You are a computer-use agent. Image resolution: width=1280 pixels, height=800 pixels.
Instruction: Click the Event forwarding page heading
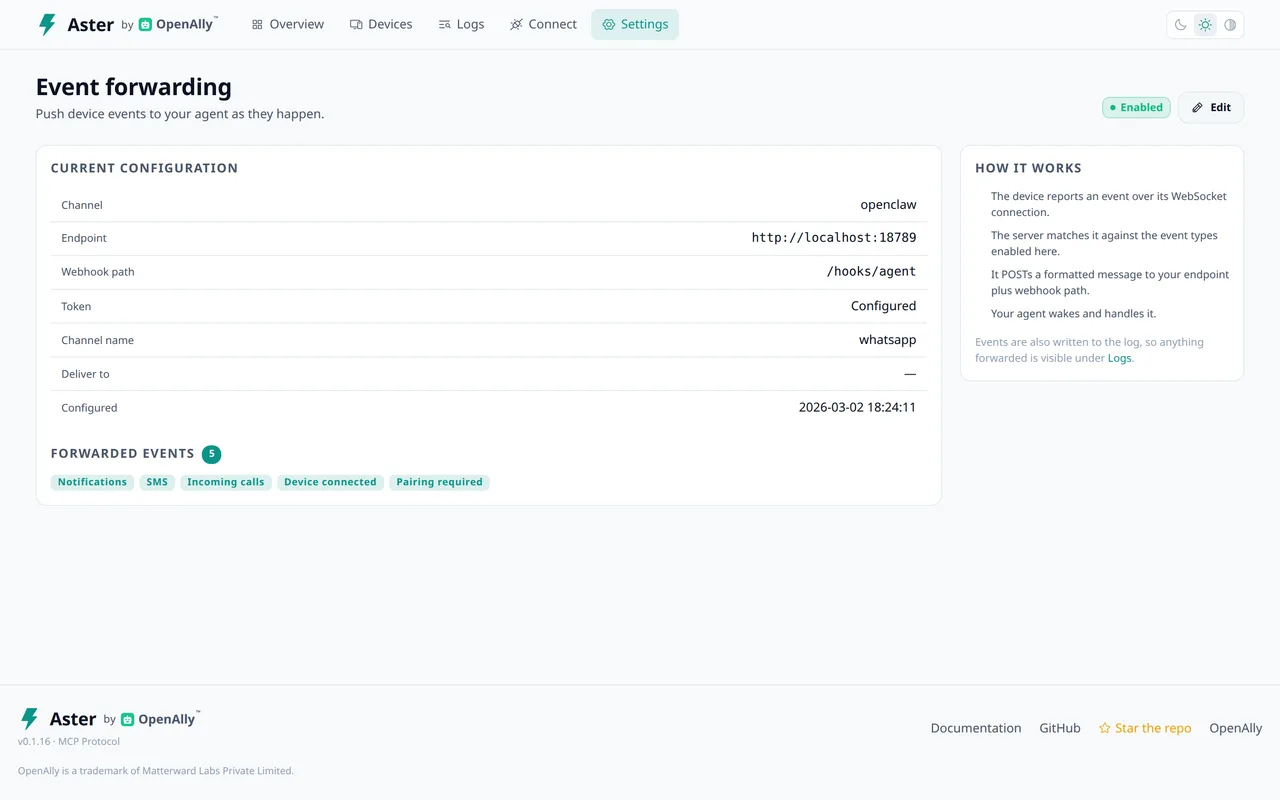pyautogui.click(x=134, y=87)
